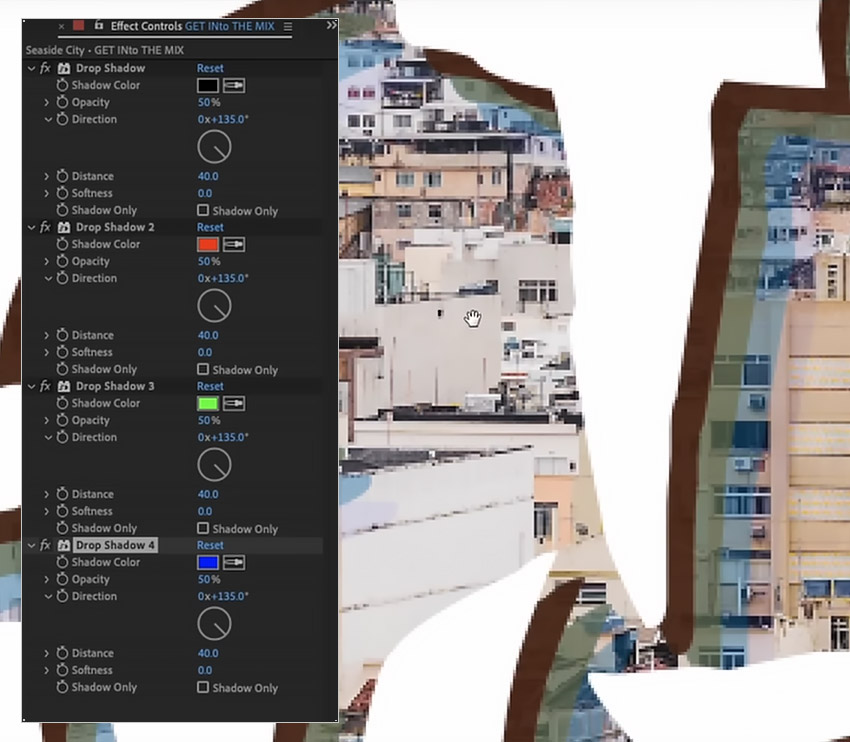The image size is (850, 742).
Task: Toggle the Softness stopwatch in Drop Shadow 4
Action: point(62,670)
